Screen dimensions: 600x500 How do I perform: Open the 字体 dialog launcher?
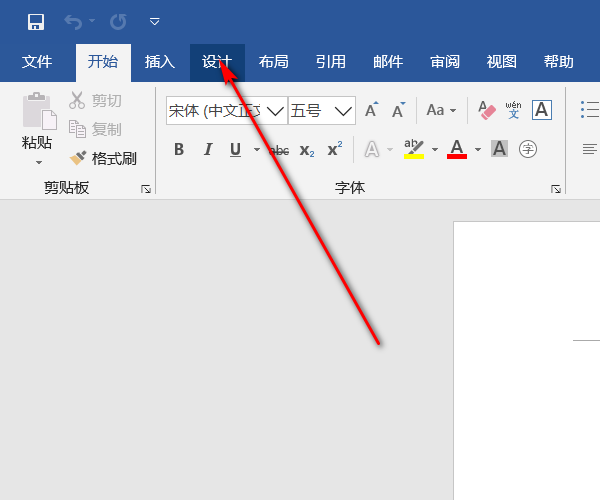(x=556, y=188)
